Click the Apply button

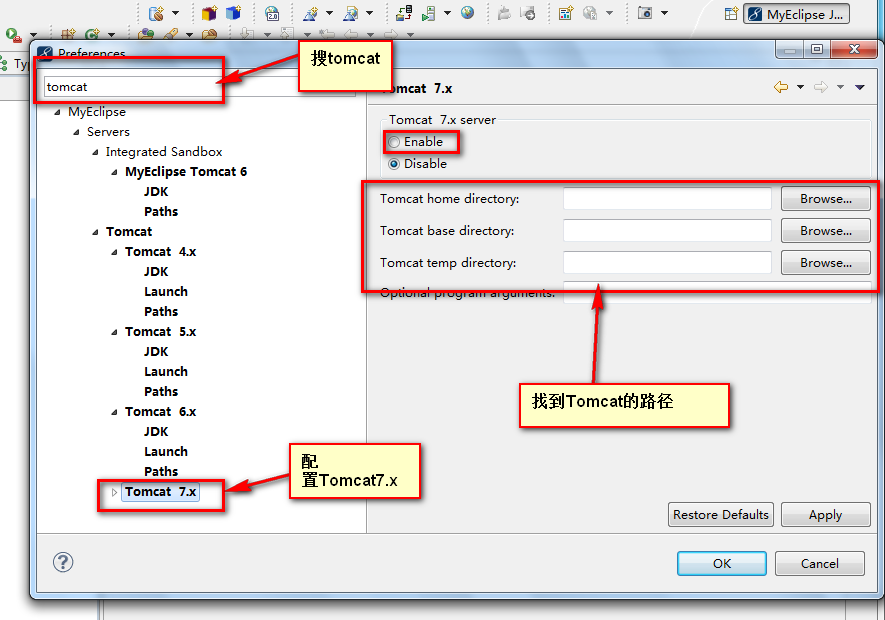[x=826, y=515]
